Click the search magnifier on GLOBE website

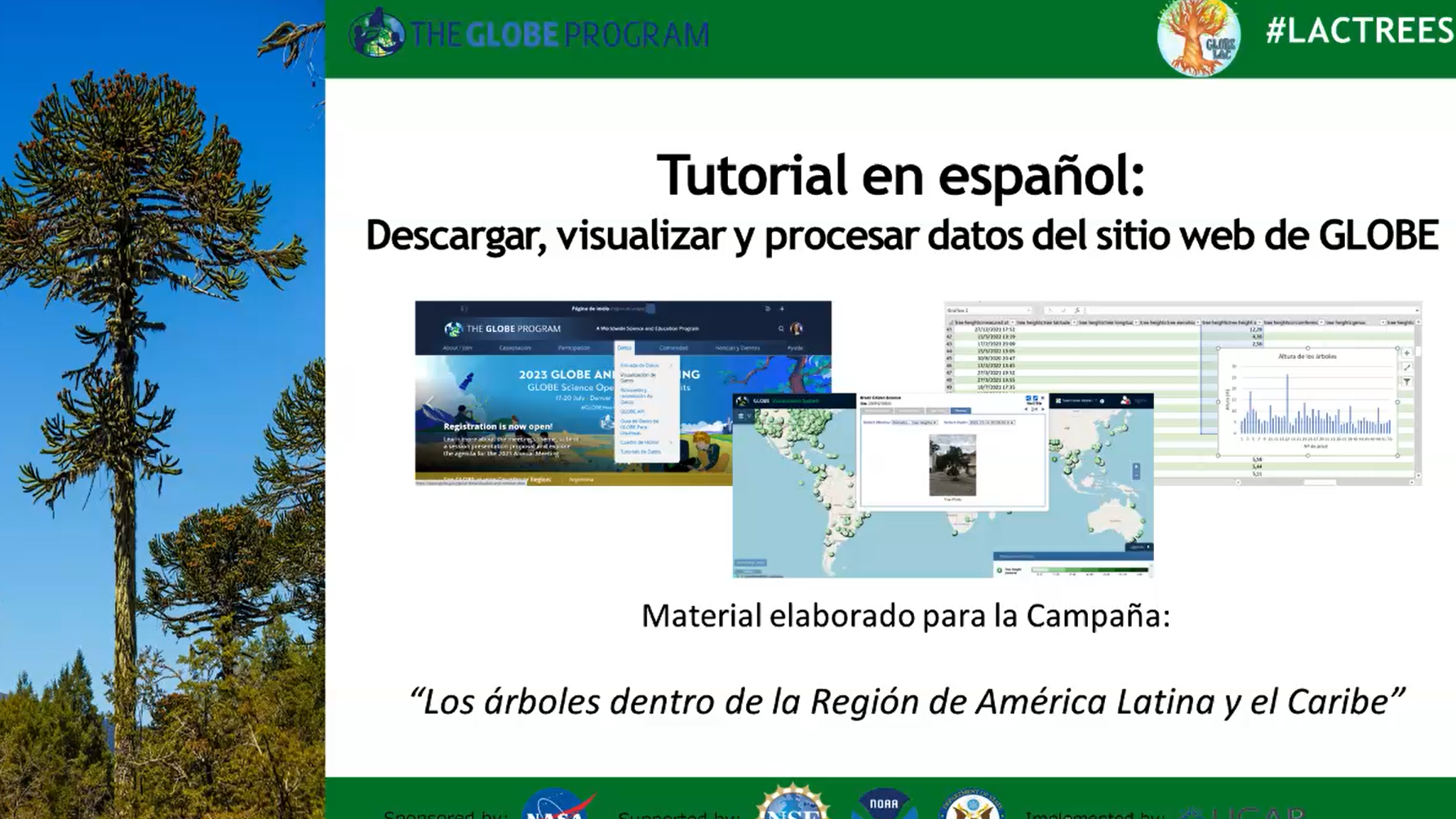tap(781, 329)
